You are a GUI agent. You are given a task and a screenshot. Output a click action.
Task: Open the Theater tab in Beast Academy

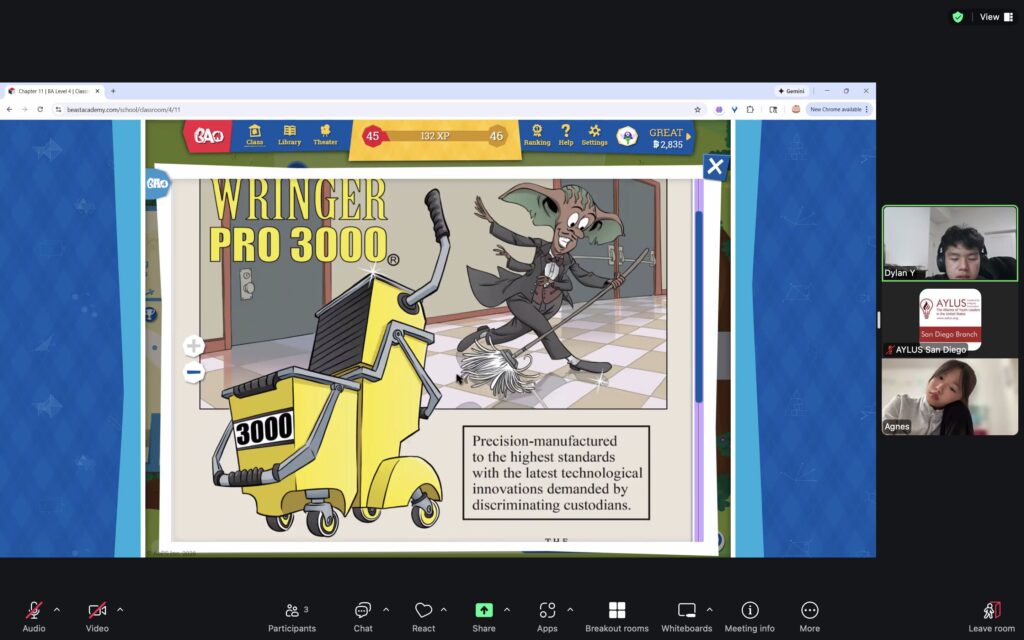tap(325, 135)
